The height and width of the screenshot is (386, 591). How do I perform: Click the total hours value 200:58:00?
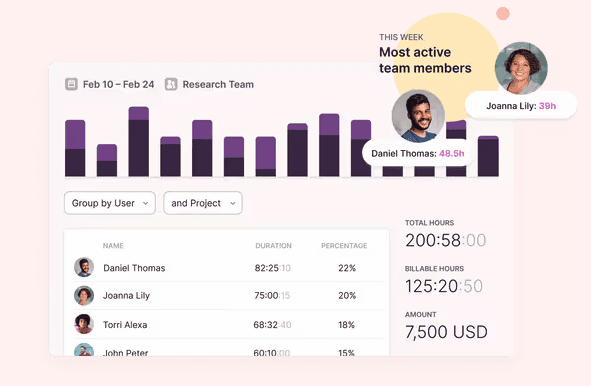pos(446,240)
